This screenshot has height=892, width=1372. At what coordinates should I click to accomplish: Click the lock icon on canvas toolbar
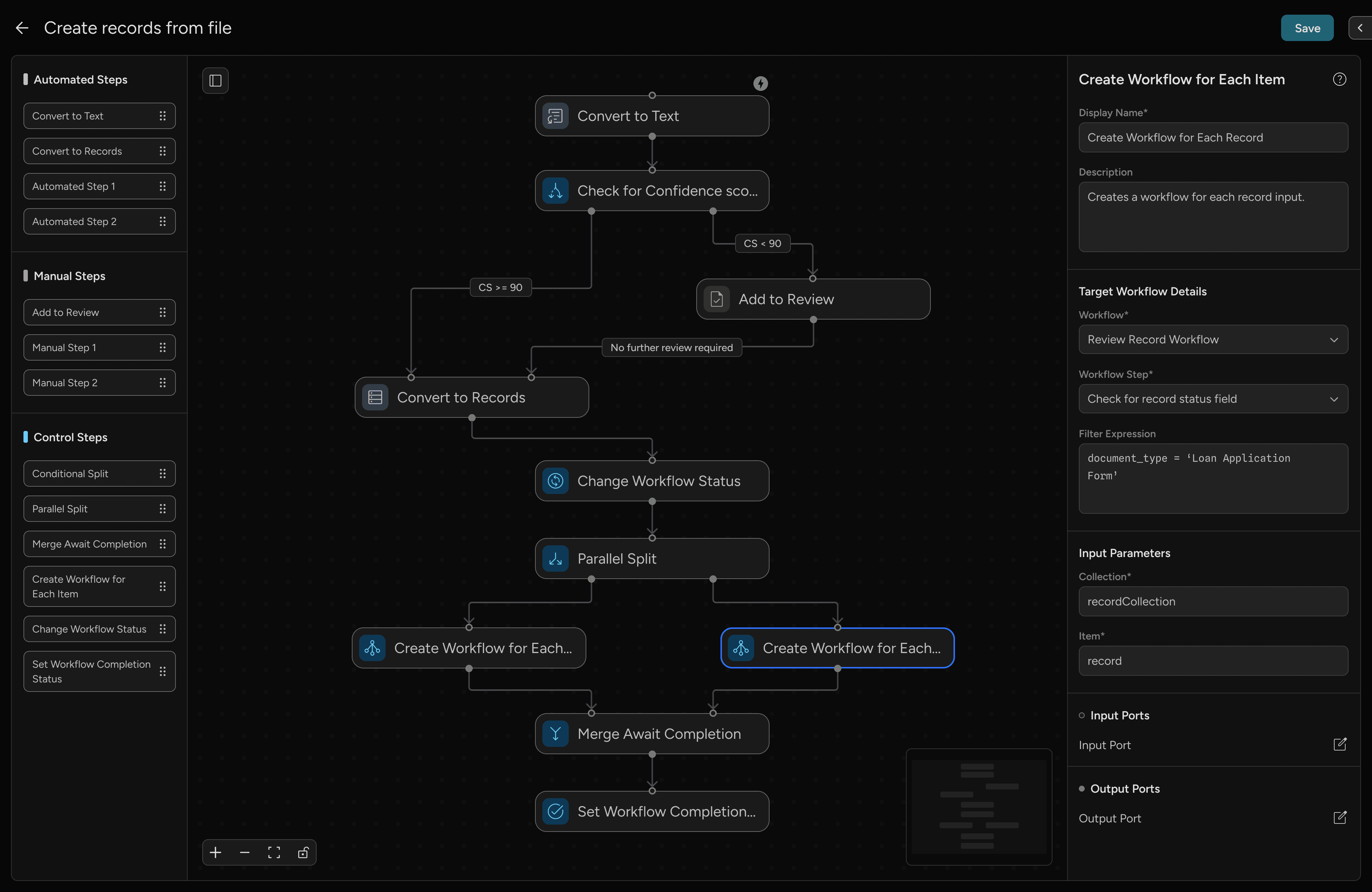click(x=303, y=852)
